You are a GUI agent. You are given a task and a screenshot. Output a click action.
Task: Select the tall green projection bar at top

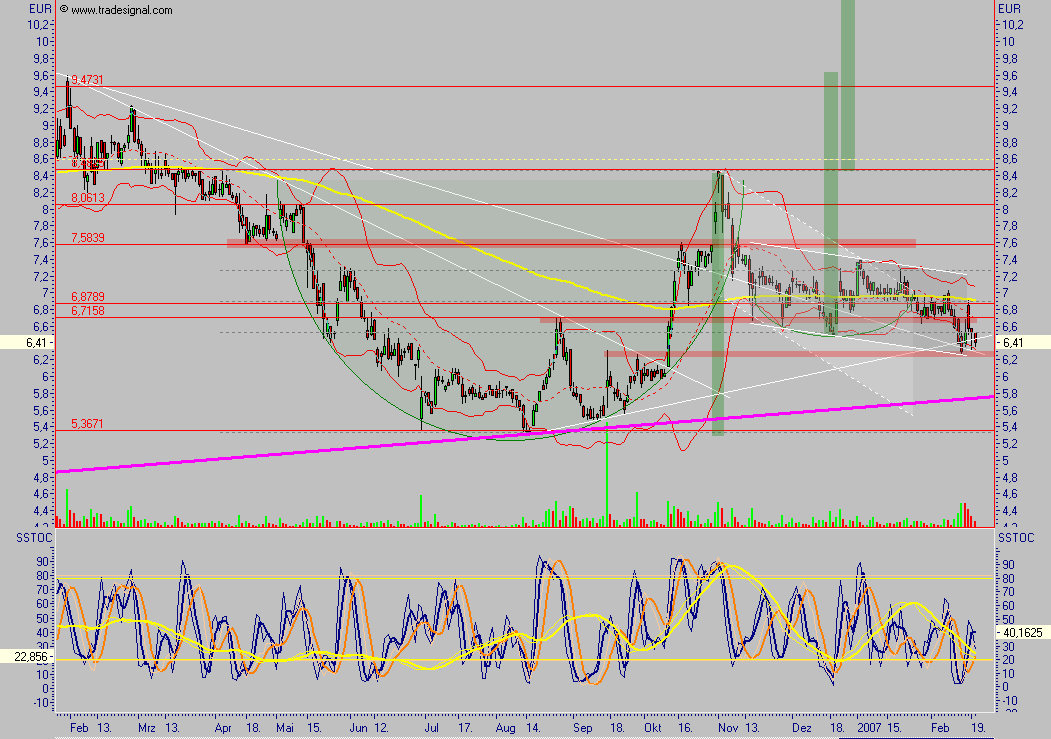coord(848,85)
